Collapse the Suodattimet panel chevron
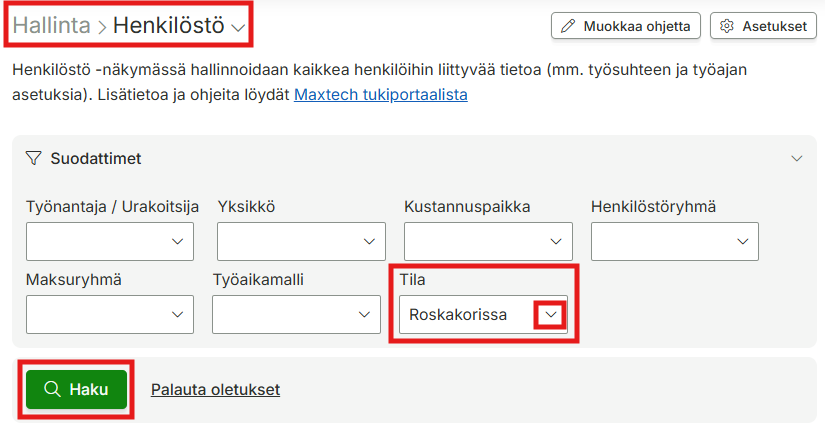 pos(797,158)
